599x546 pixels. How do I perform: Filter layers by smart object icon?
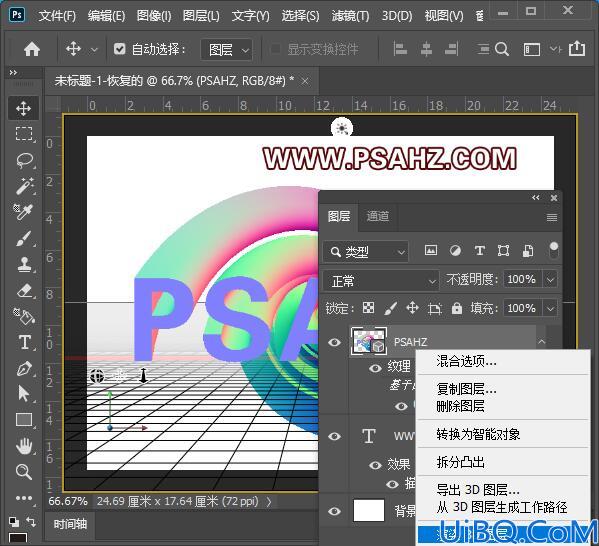(x=528, y=251)
